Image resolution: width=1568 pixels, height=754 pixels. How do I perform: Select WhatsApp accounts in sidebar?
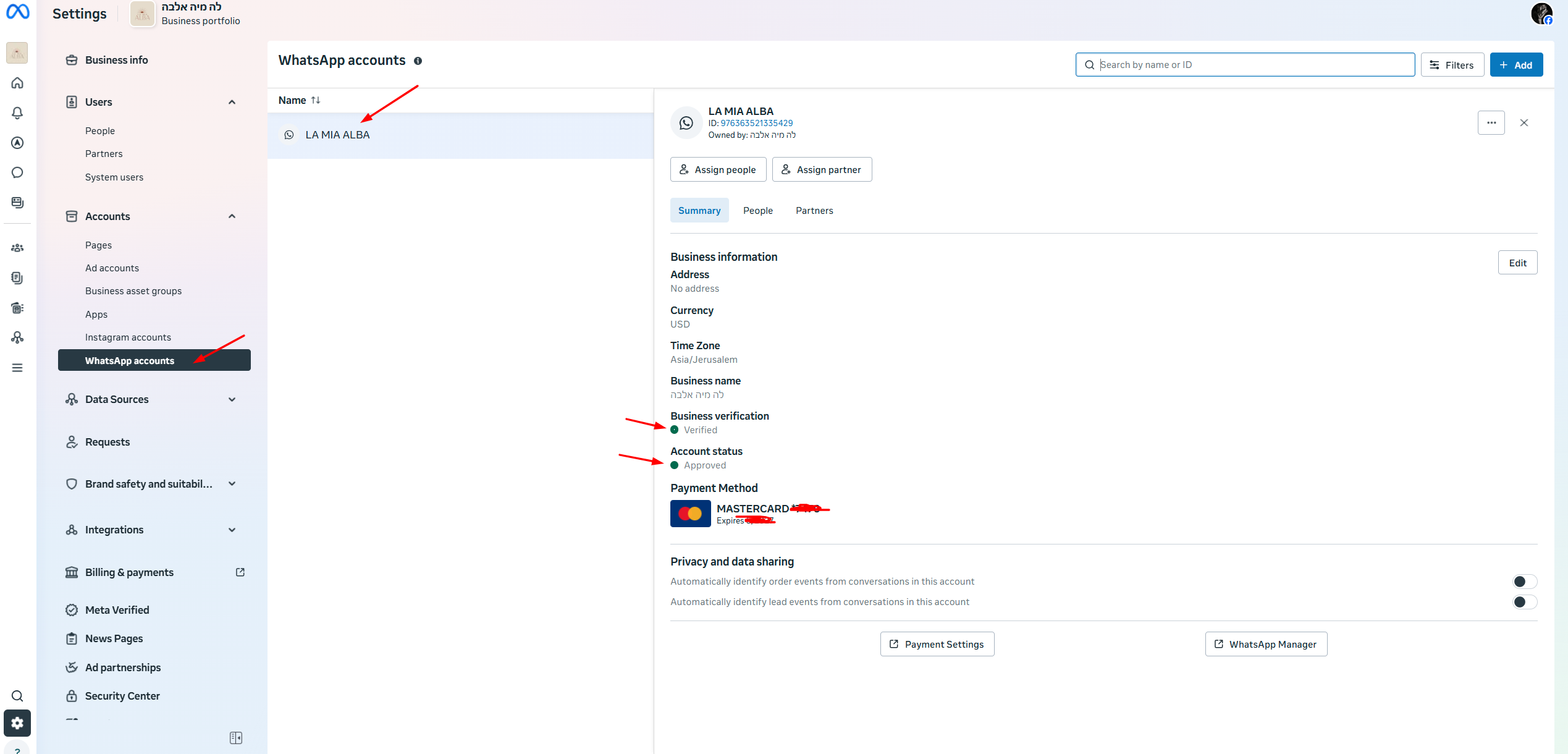click(154, 360)
